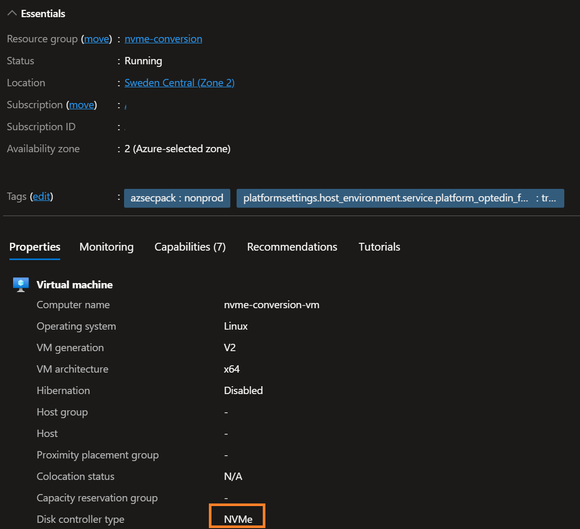Switch to the Monitoring tab
This screenshot has width=580, height=529.
click(107, 247)
